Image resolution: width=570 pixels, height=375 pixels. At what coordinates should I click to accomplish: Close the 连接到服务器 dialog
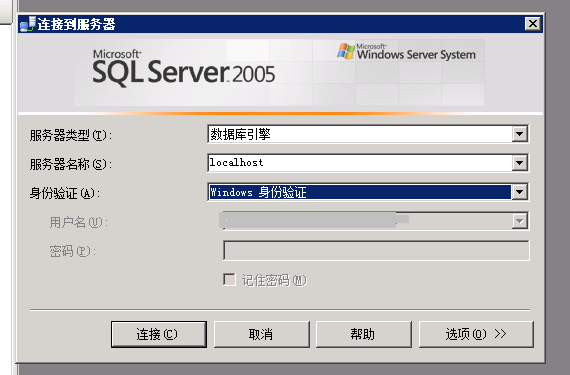[x=533, y=24]
